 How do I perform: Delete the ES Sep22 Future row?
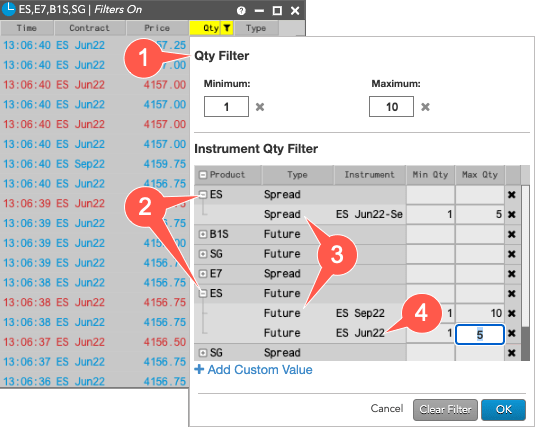click(x=511, y=313)
